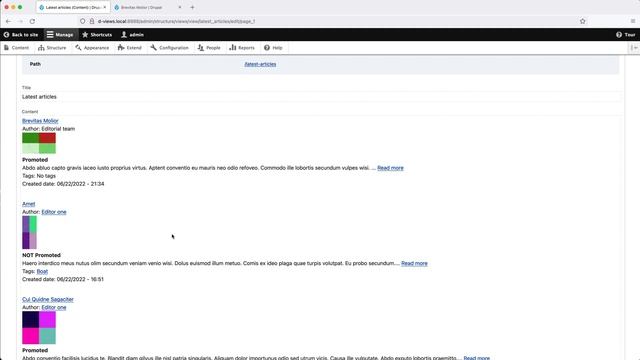Open Structure admin menu

pos(52,48)
